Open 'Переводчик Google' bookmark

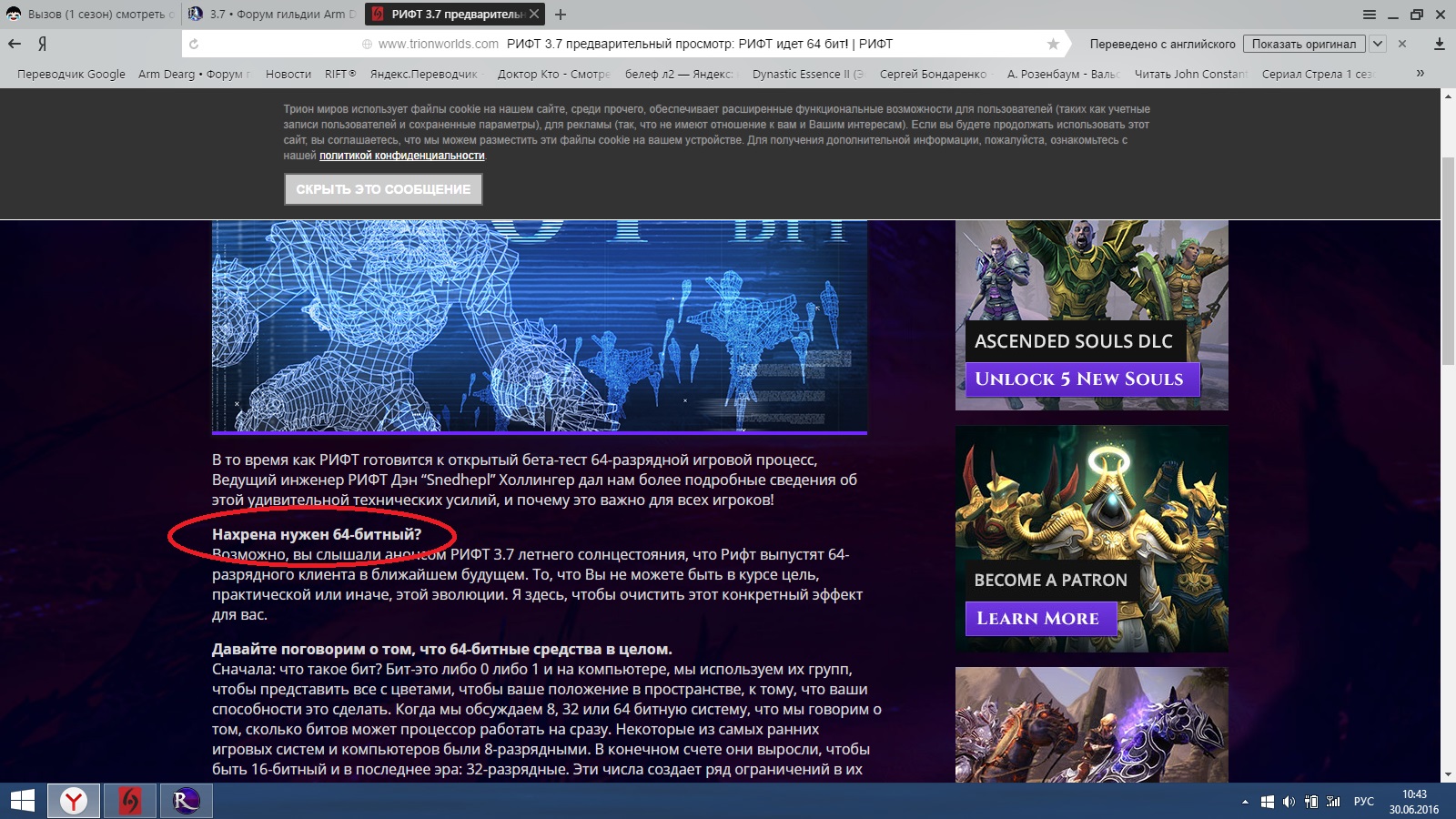(x=71, y=74)
